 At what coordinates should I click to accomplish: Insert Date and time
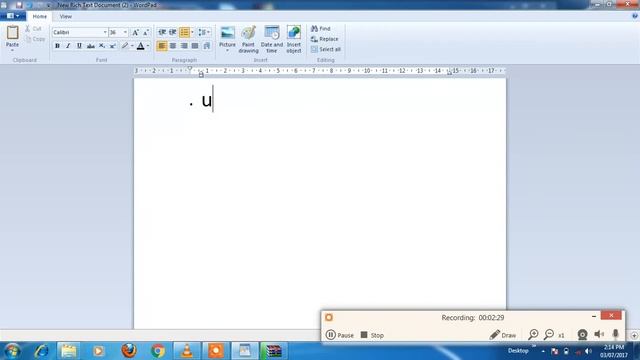[x=272, y=39]
